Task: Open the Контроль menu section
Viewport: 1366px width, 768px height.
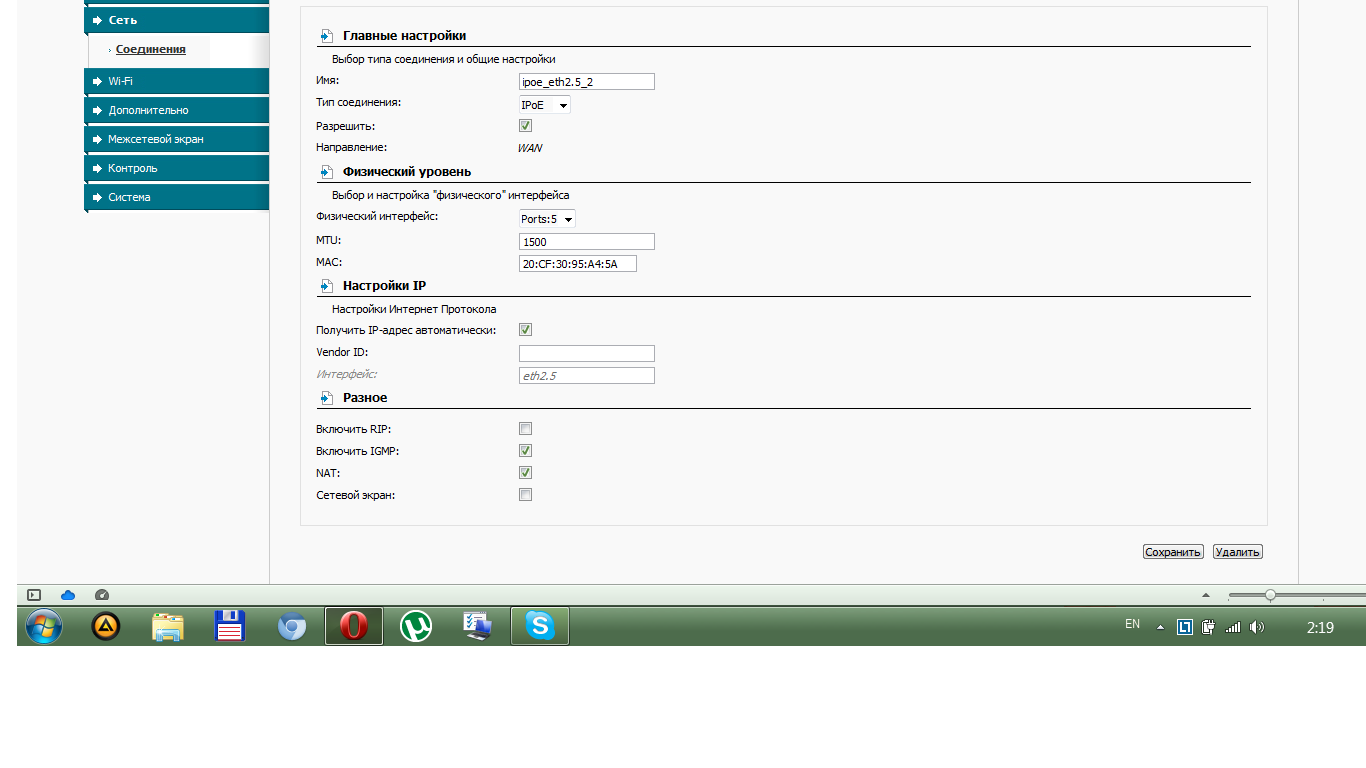Action: 177,168
